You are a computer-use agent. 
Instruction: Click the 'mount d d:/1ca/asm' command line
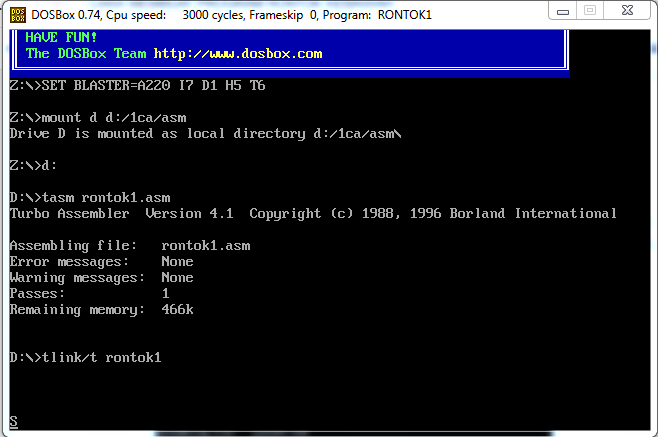98,118
